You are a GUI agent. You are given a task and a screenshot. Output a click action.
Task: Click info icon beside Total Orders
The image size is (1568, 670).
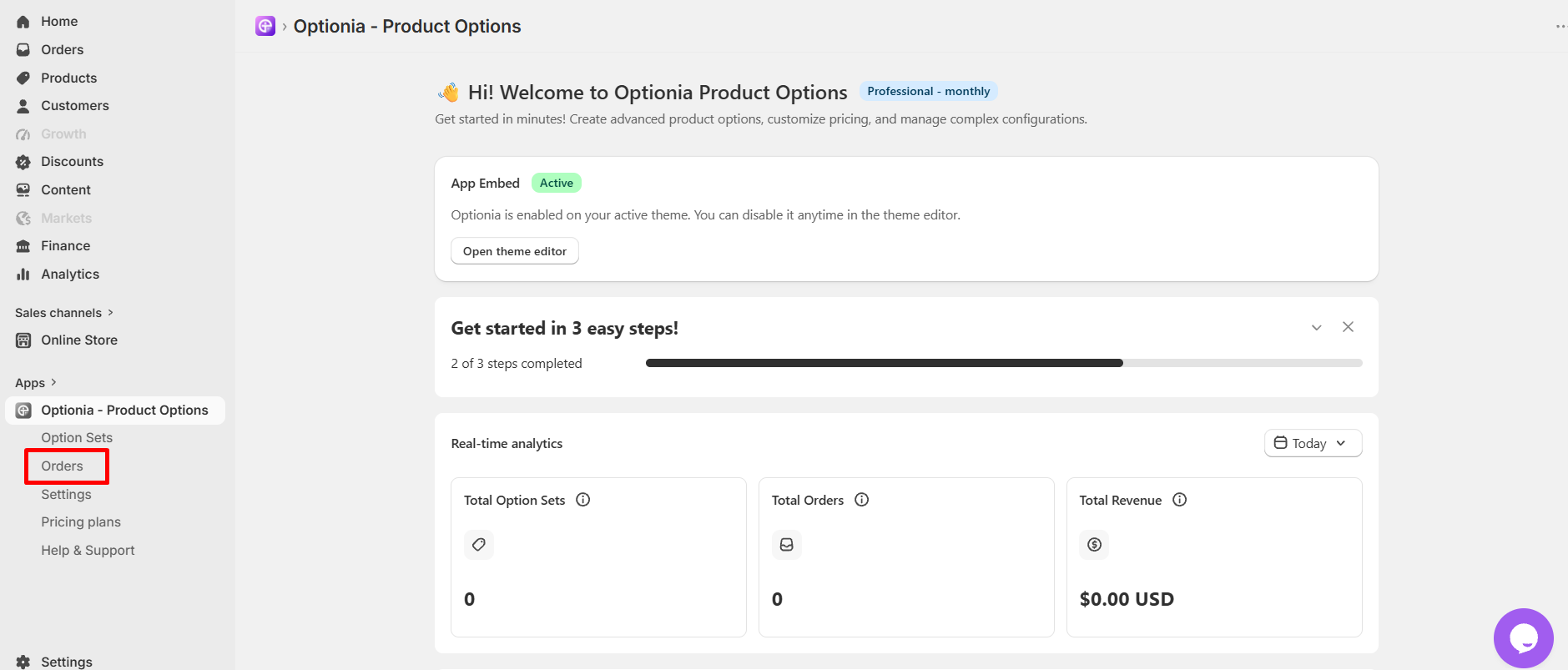(862, 500)
